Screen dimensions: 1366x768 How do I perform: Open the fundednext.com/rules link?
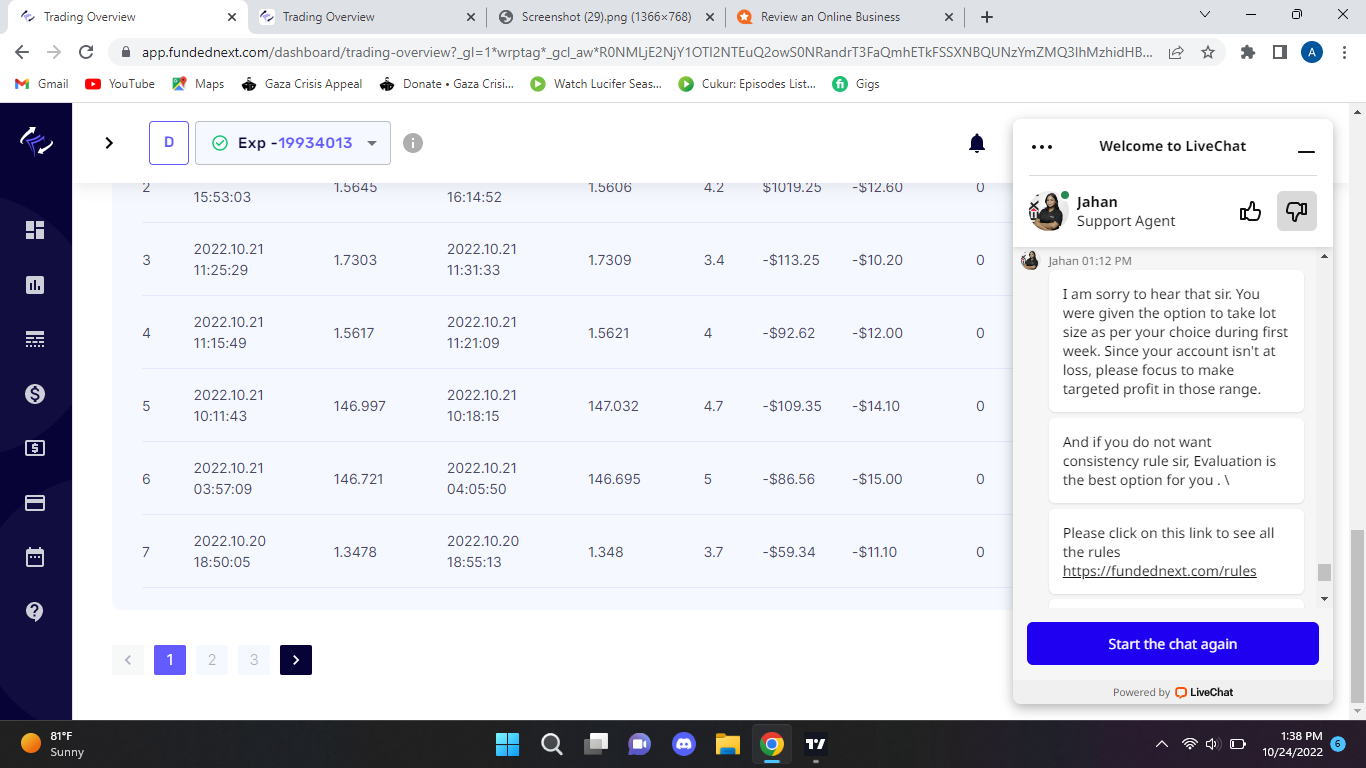[1159, 571]
